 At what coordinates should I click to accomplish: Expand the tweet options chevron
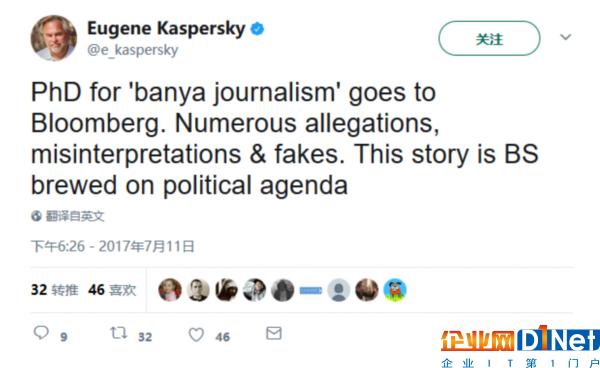566,37
